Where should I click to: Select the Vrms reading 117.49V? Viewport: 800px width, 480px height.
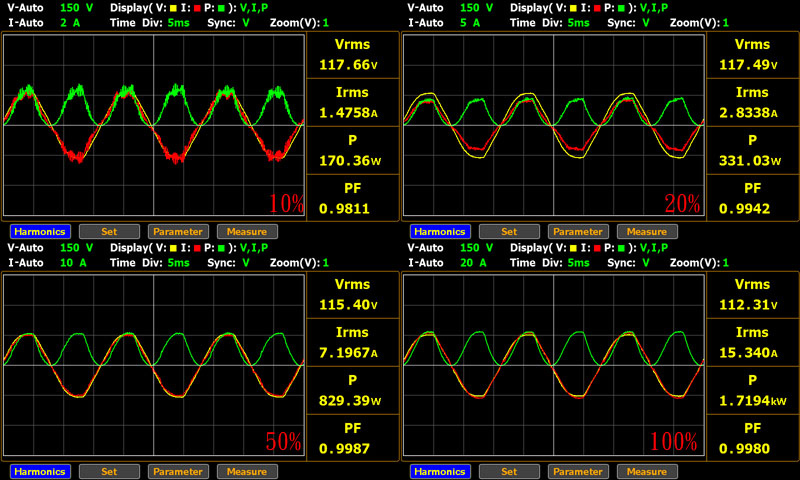(x=748, y=65)
